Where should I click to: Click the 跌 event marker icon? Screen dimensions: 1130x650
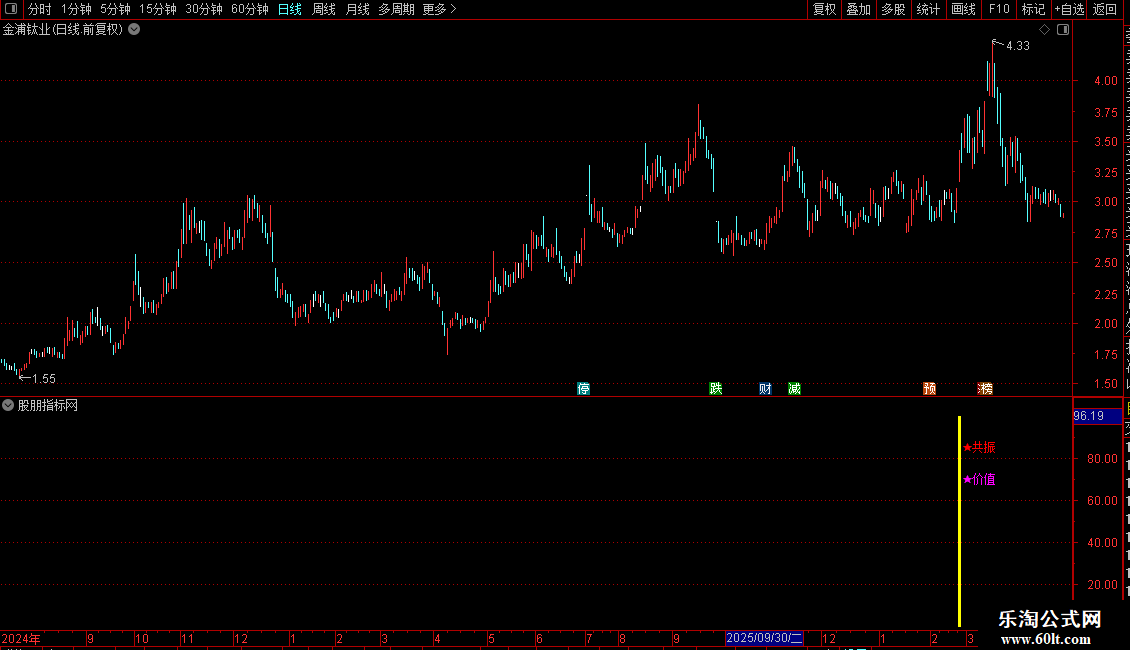(x=716, y=388)
